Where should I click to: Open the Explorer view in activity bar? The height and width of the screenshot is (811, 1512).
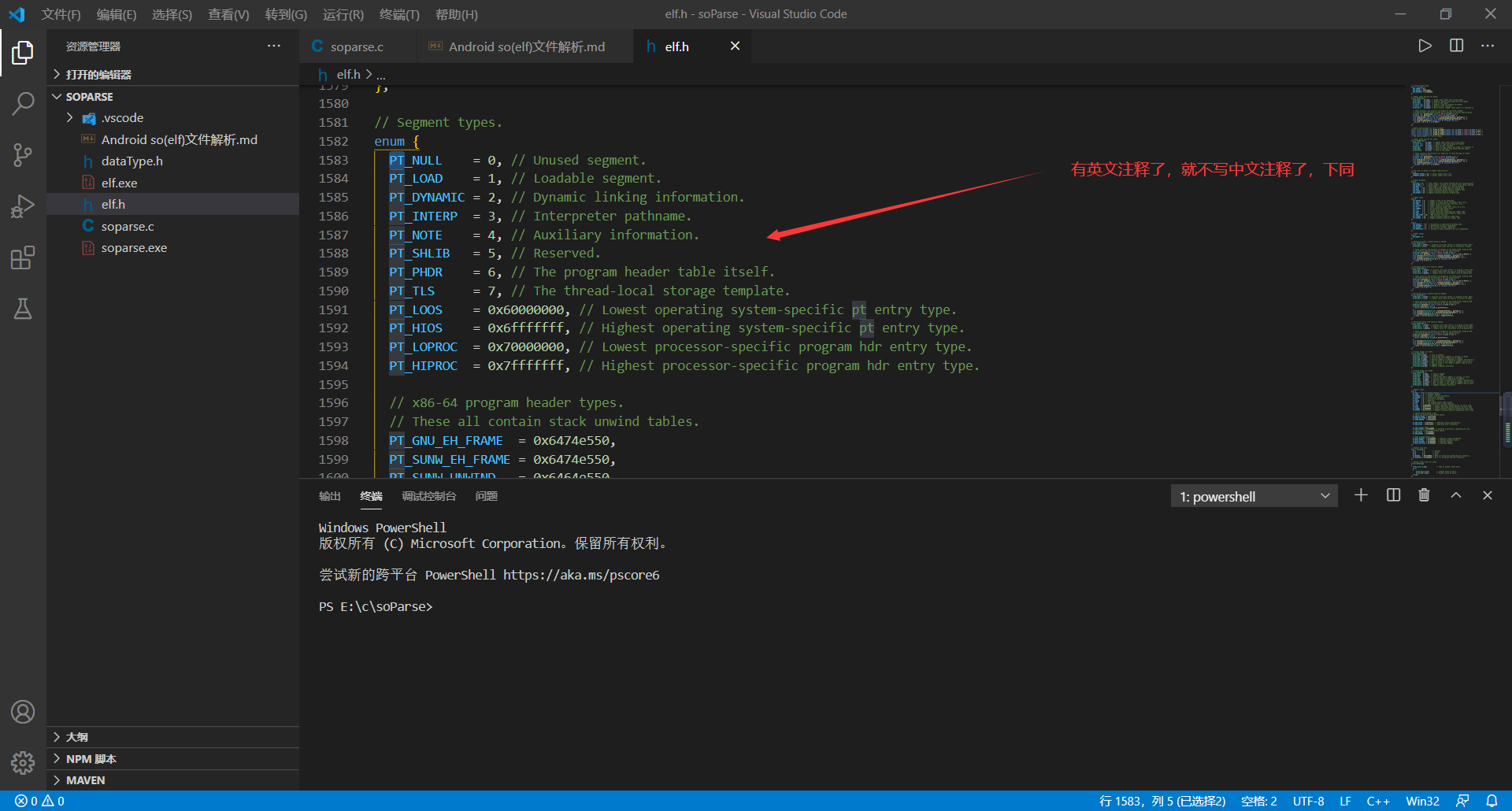23,53
